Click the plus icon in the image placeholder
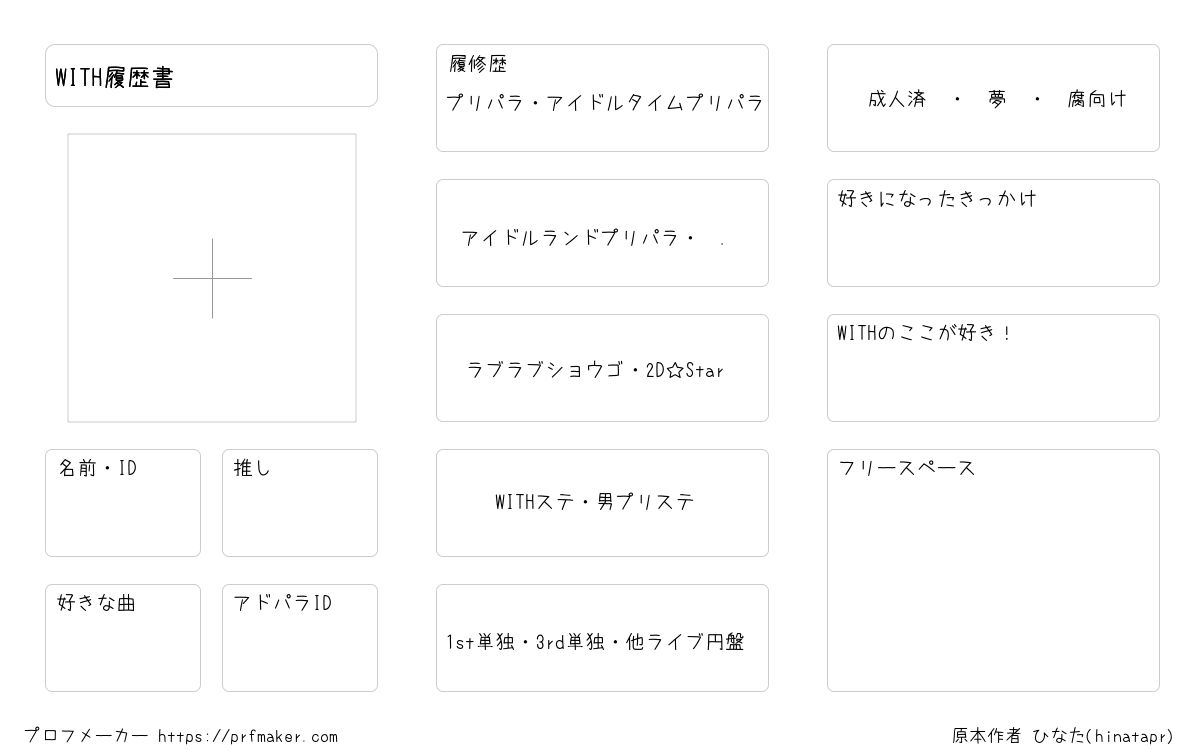This screenshot has height=750, width=1200. 212,278
